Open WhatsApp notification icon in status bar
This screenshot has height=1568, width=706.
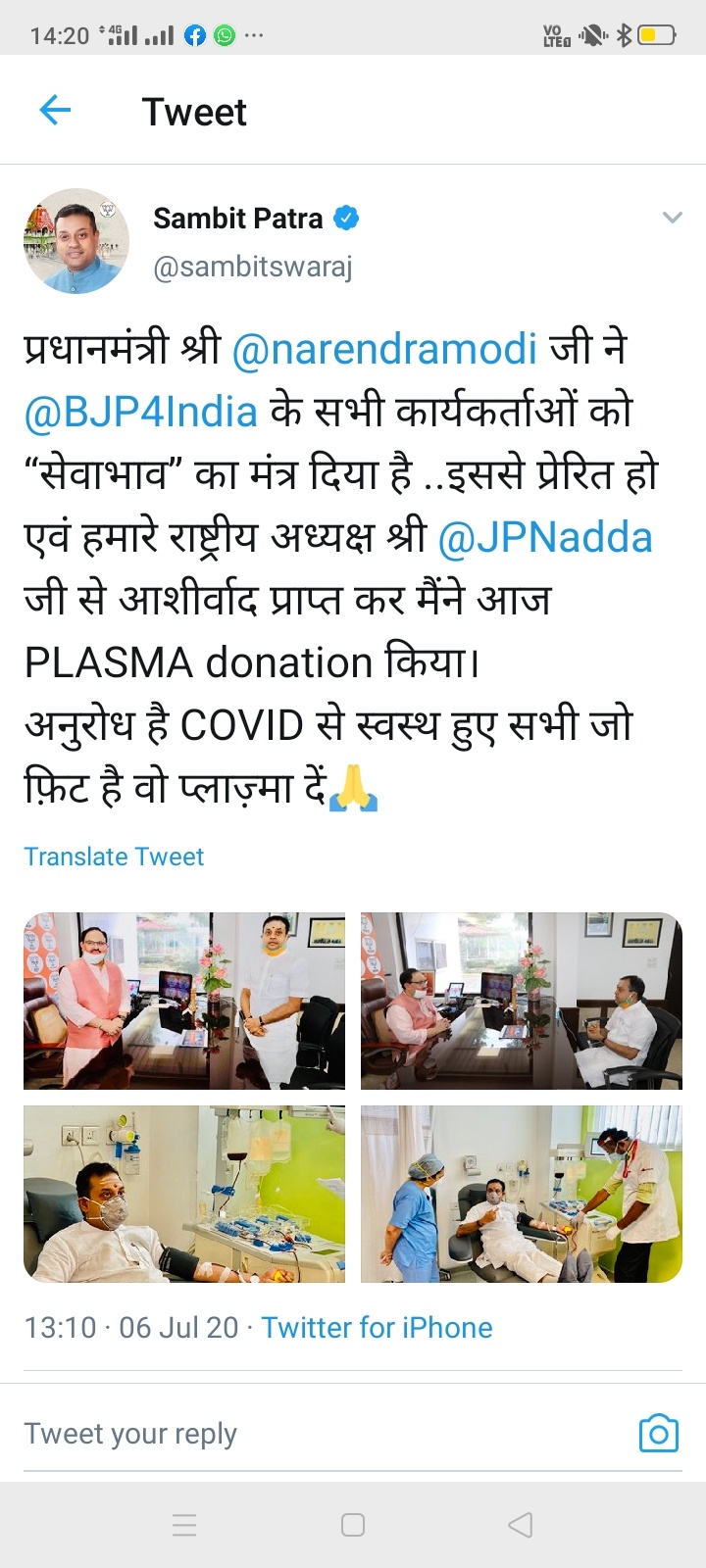point(225,35)
